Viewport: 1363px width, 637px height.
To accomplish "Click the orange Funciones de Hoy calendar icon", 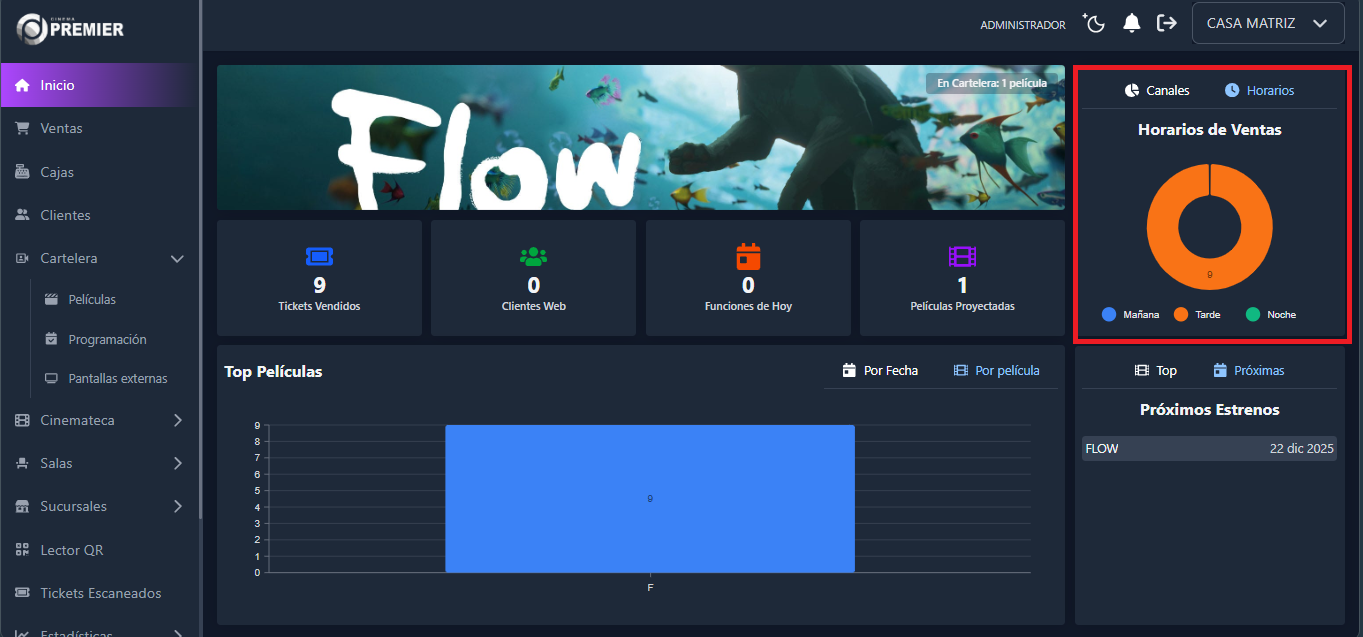I will (x=748, y=257).
